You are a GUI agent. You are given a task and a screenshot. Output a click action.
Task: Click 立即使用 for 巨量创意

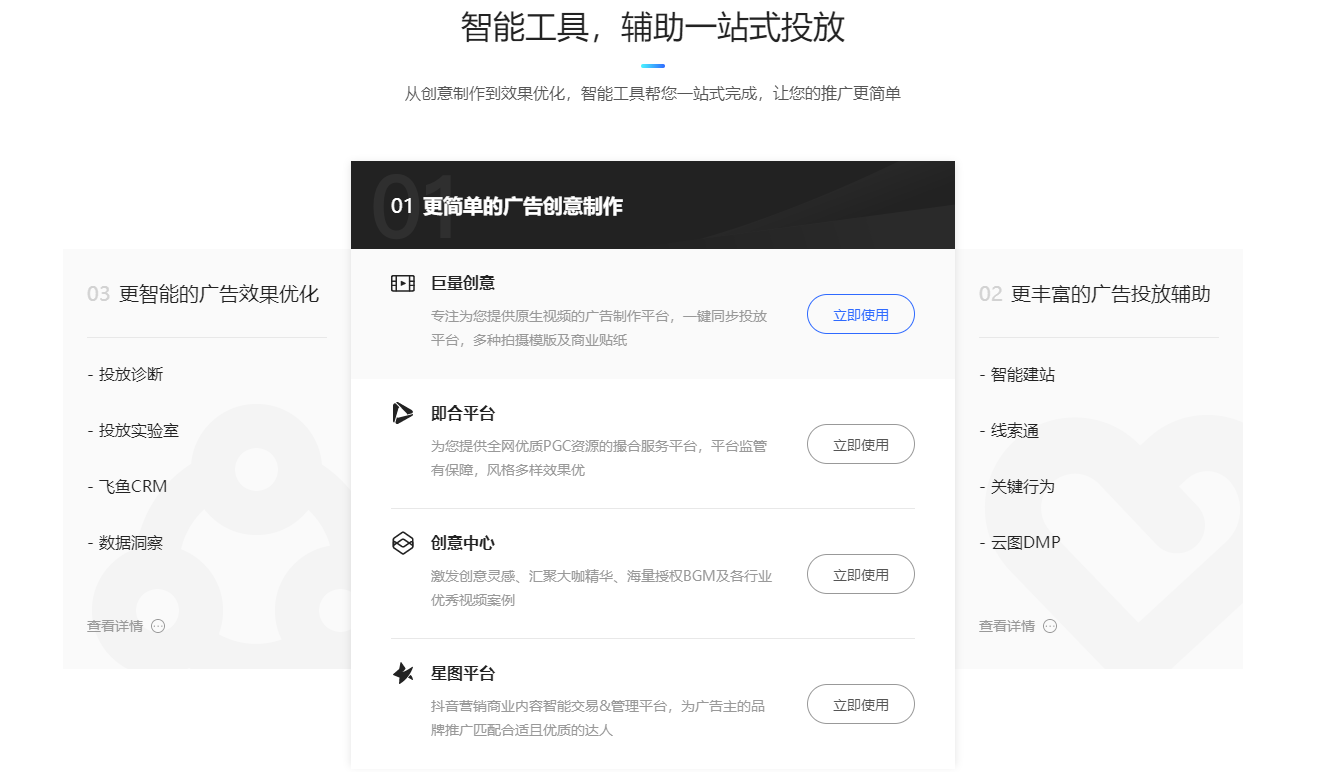click(x=860, y=313)
